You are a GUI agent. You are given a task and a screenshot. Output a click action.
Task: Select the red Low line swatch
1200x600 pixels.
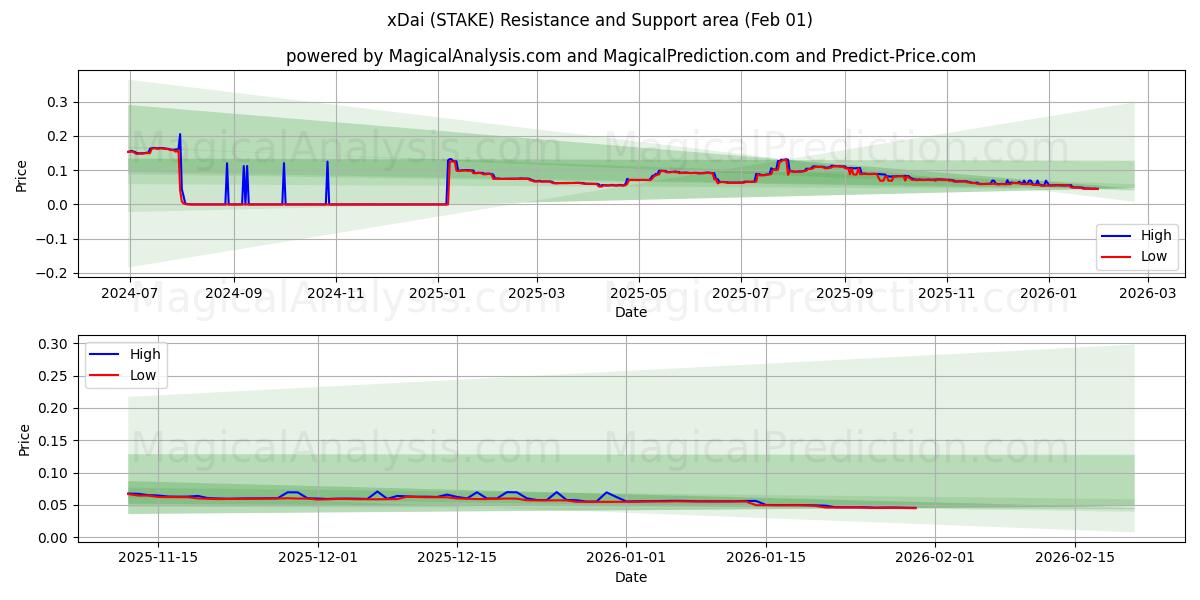tap(1117, 257)
